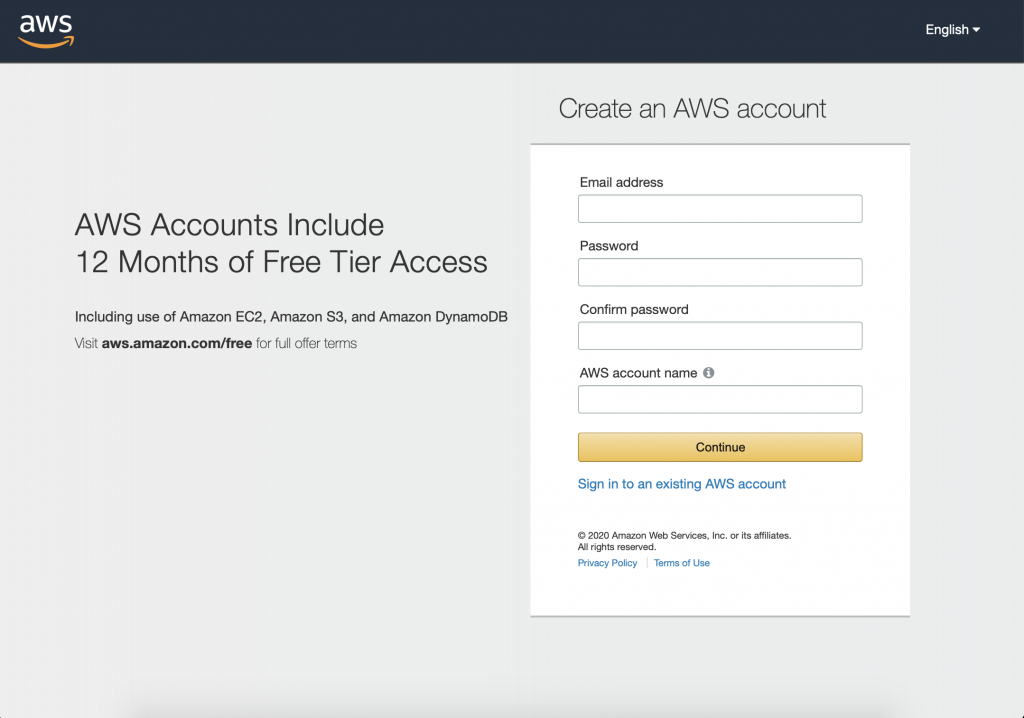The image size is (1024, 718).
Task: Focus the Email address input field
Action: pyautogui.click(x=720, y=209)
